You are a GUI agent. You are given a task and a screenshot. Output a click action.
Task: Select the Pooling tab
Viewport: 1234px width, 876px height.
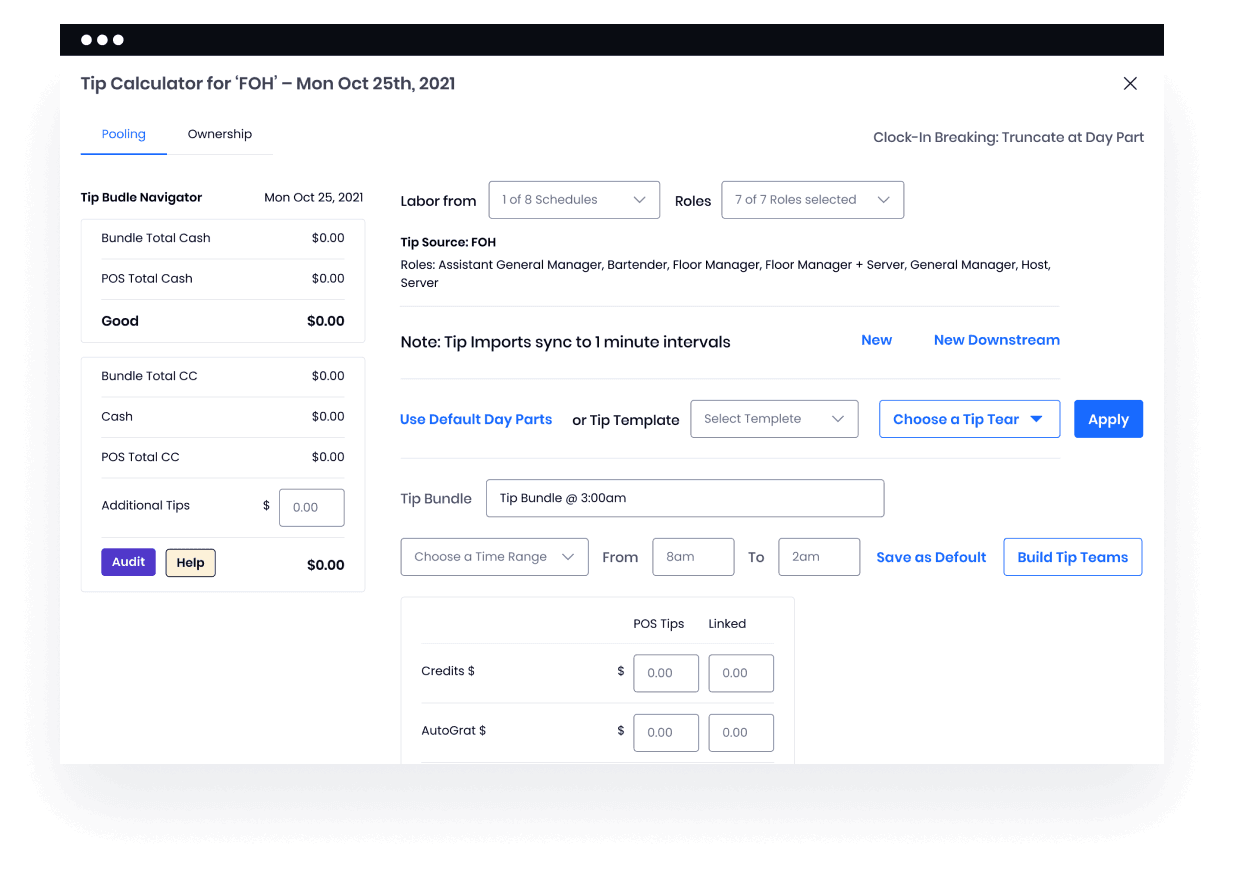[x=123, y=133]
